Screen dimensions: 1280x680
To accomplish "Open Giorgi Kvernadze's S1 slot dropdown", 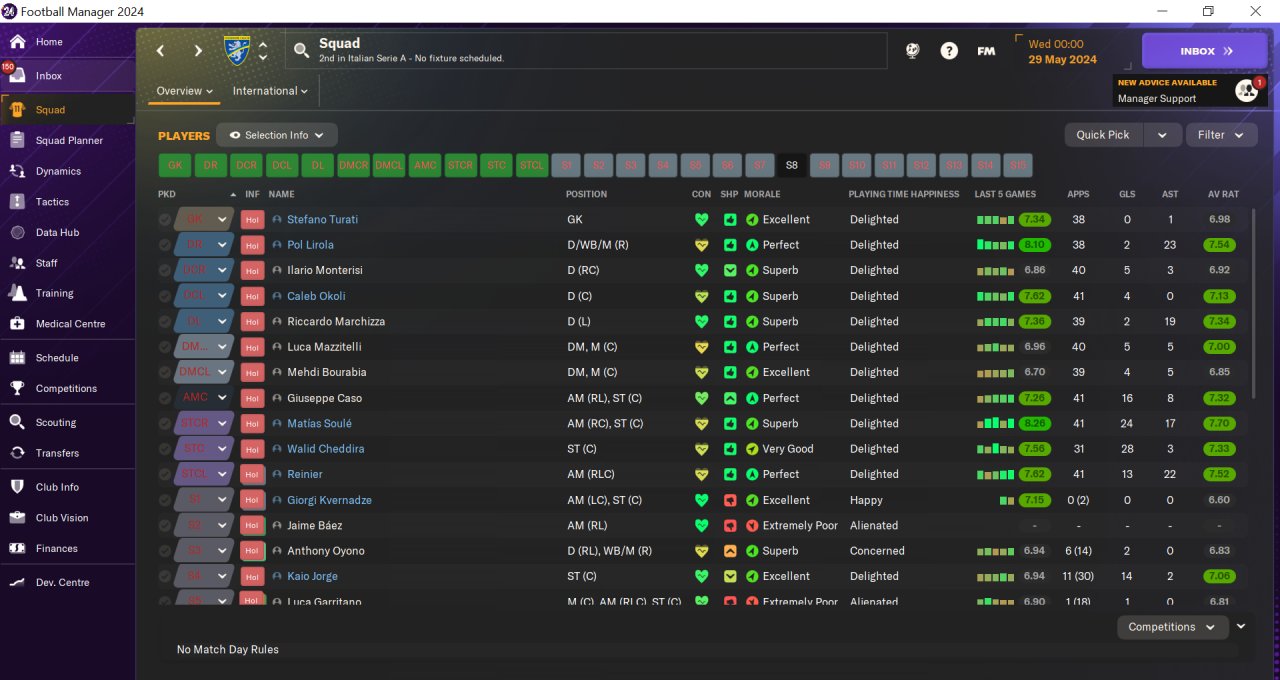I will [x=205, y=499].
